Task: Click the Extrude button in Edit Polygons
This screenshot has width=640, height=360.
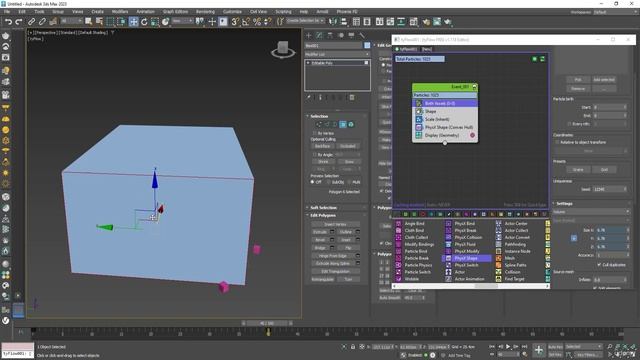Action: 320,232
